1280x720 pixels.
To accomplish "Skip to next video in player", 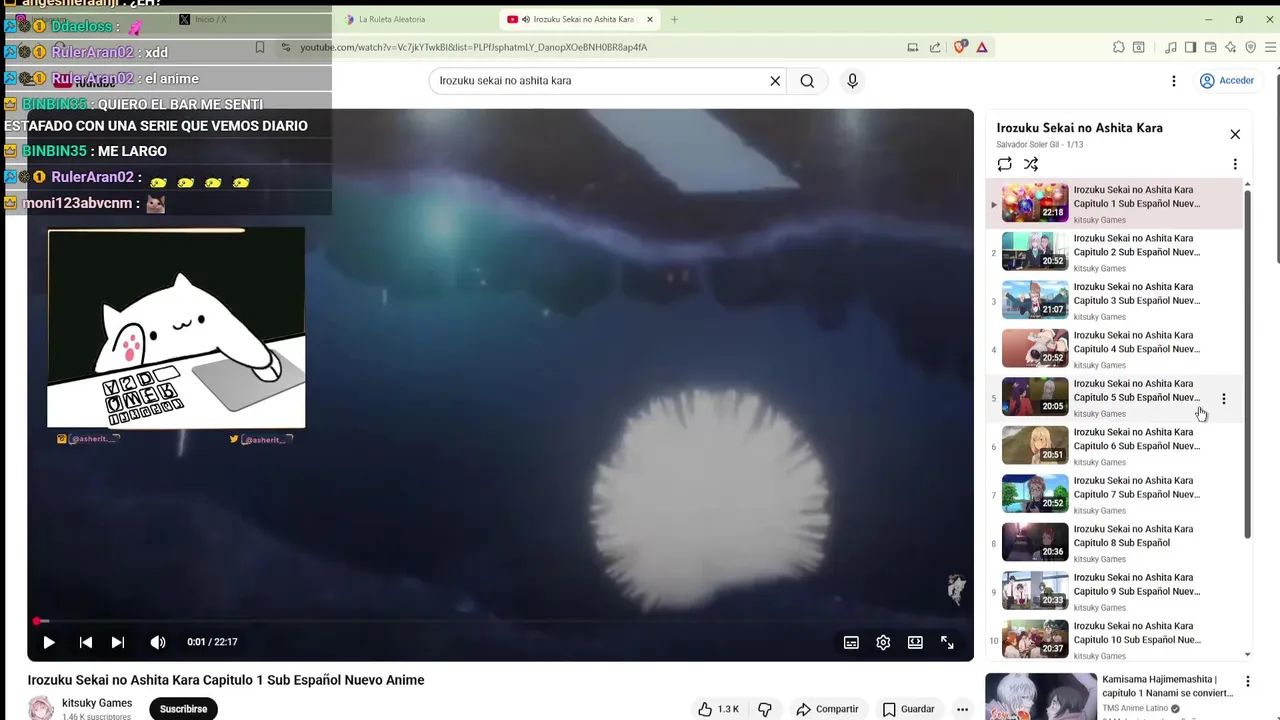I will 118,642.
